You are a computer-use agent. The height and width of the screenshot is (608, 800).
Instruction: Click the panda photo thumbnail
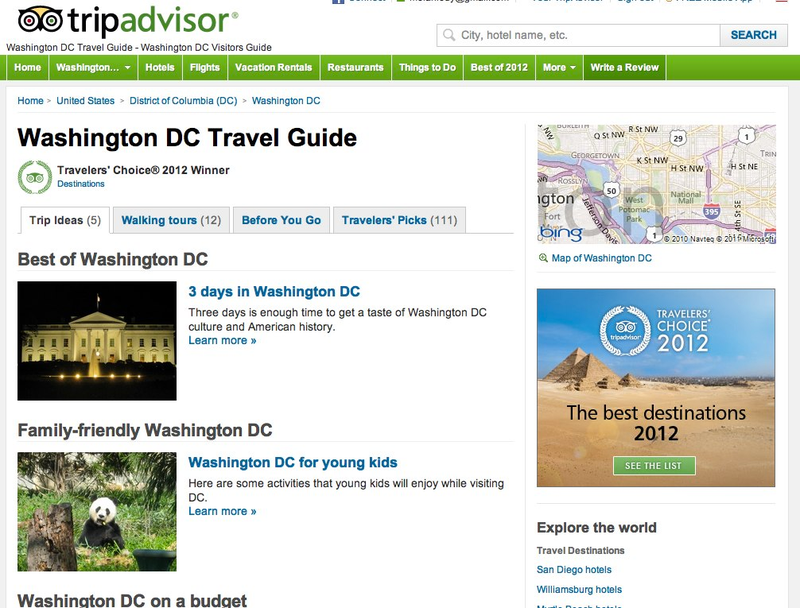[x=97, y=512]
